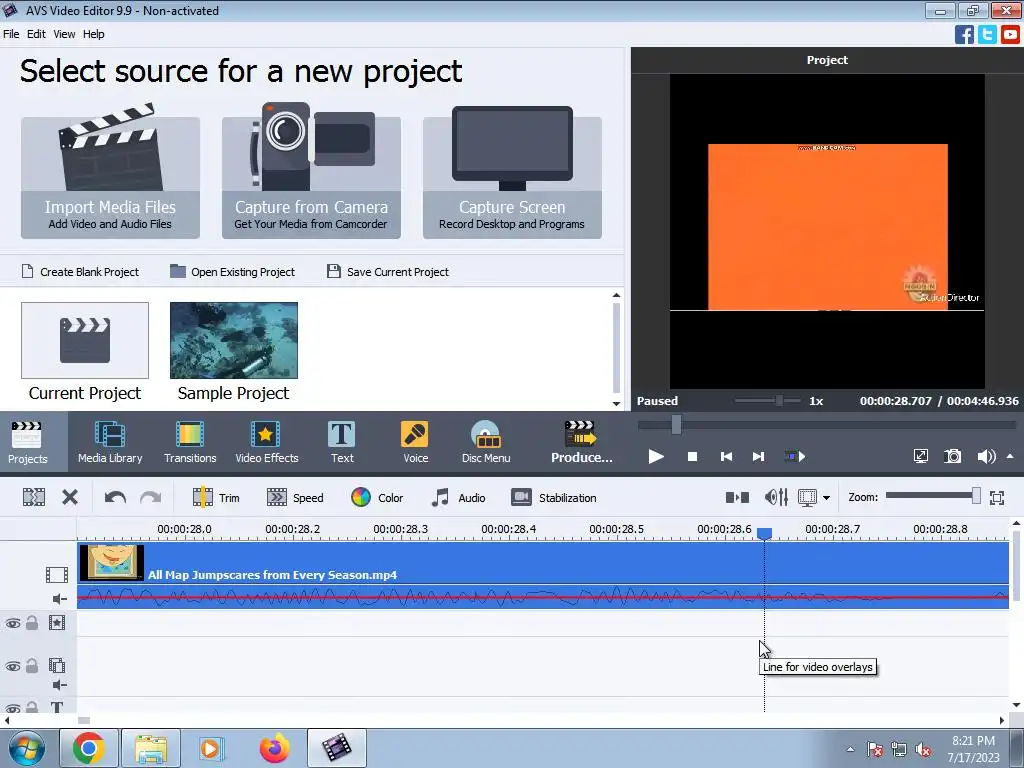Select the Current Project thumbnail
This screenshot has width=1024, height=768.
[x=85, y=340]
